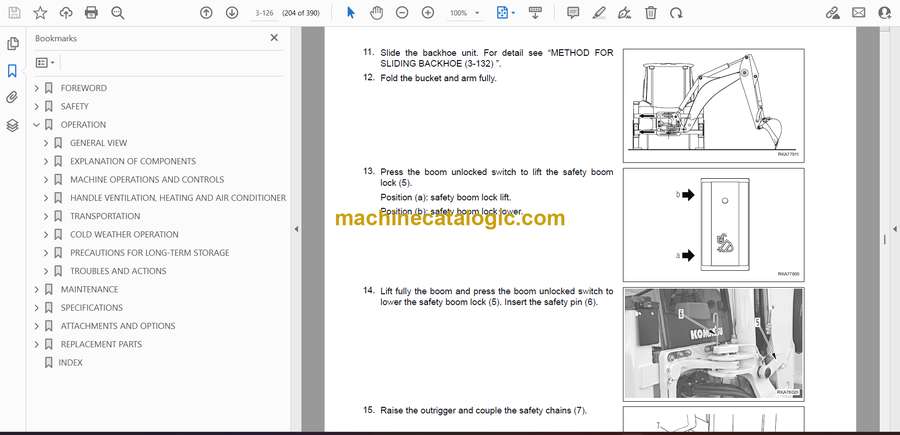
Task: Select the Highlight pen tool
Action: coord(599,13)
